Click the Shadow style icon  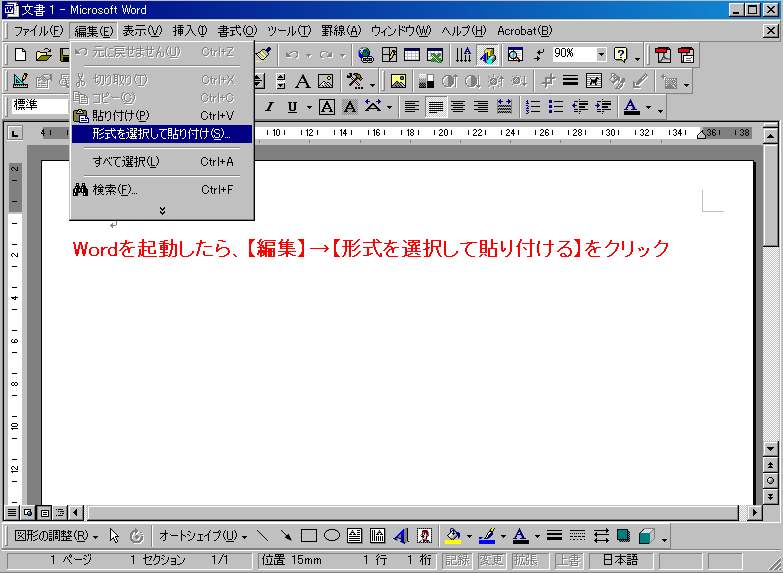(623, 536)
